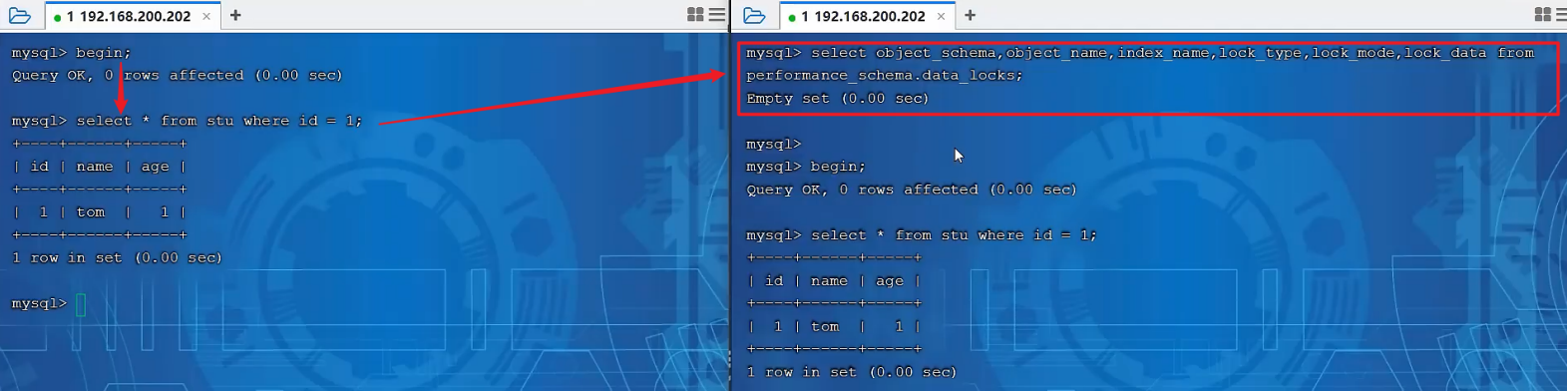Image resolution: width=1568 pixels, height=391 pixels.
Task: Select the 192.168.200.202 tab in left window
Action: coord(132,16)
